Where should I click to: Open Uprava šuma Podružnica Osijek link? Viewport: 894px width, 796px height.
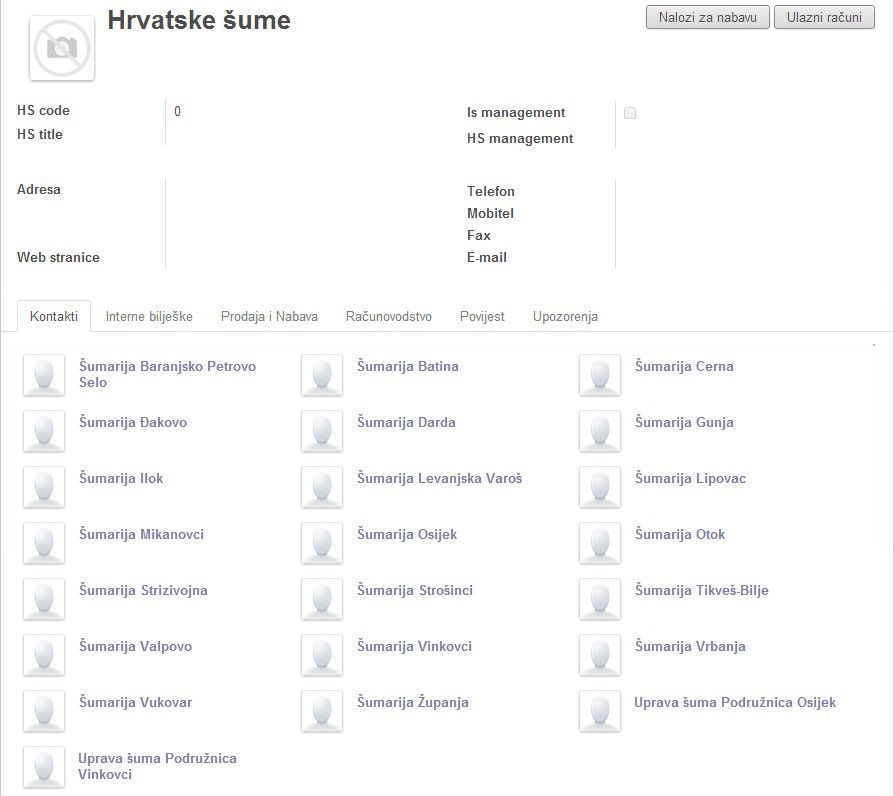[x=734, y=702]
